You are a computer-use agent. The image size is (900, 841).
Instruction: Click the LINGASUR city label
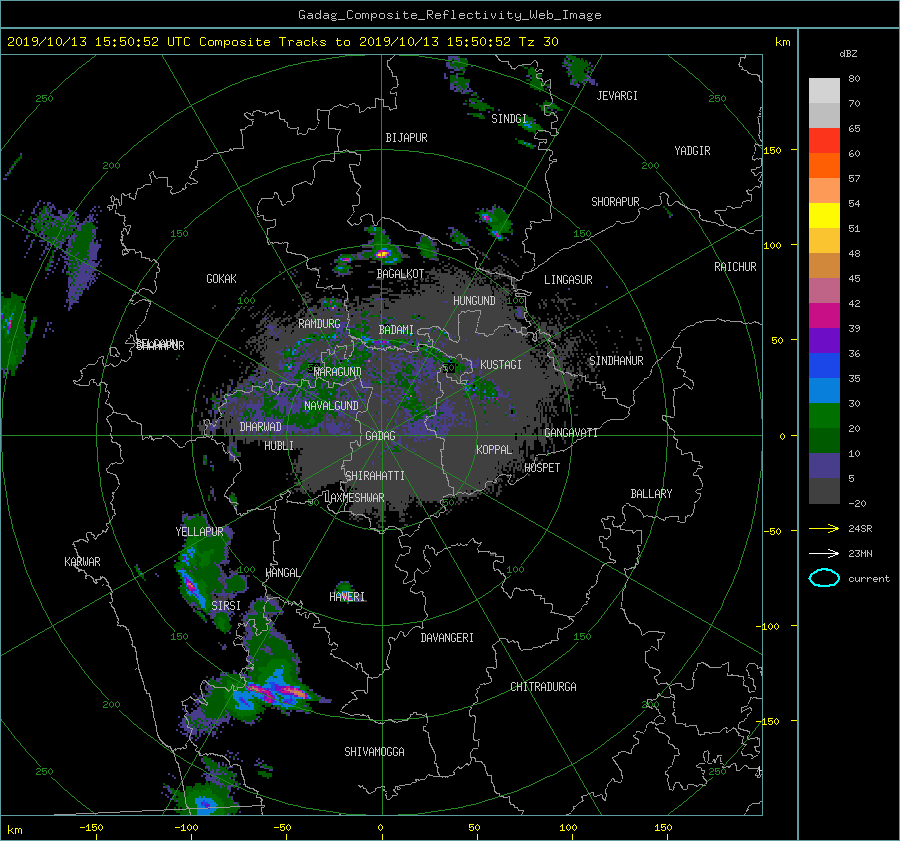coord(568,280)
